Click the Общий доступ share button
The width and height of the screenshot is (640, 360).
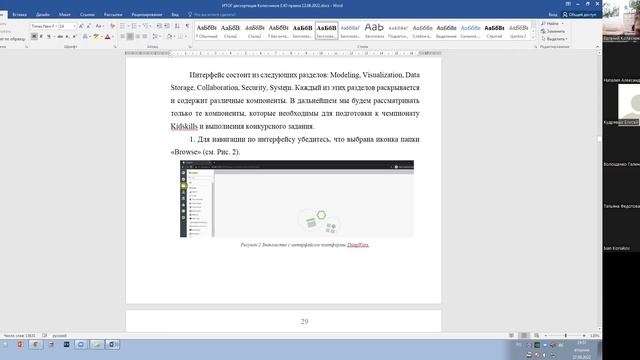579,14
